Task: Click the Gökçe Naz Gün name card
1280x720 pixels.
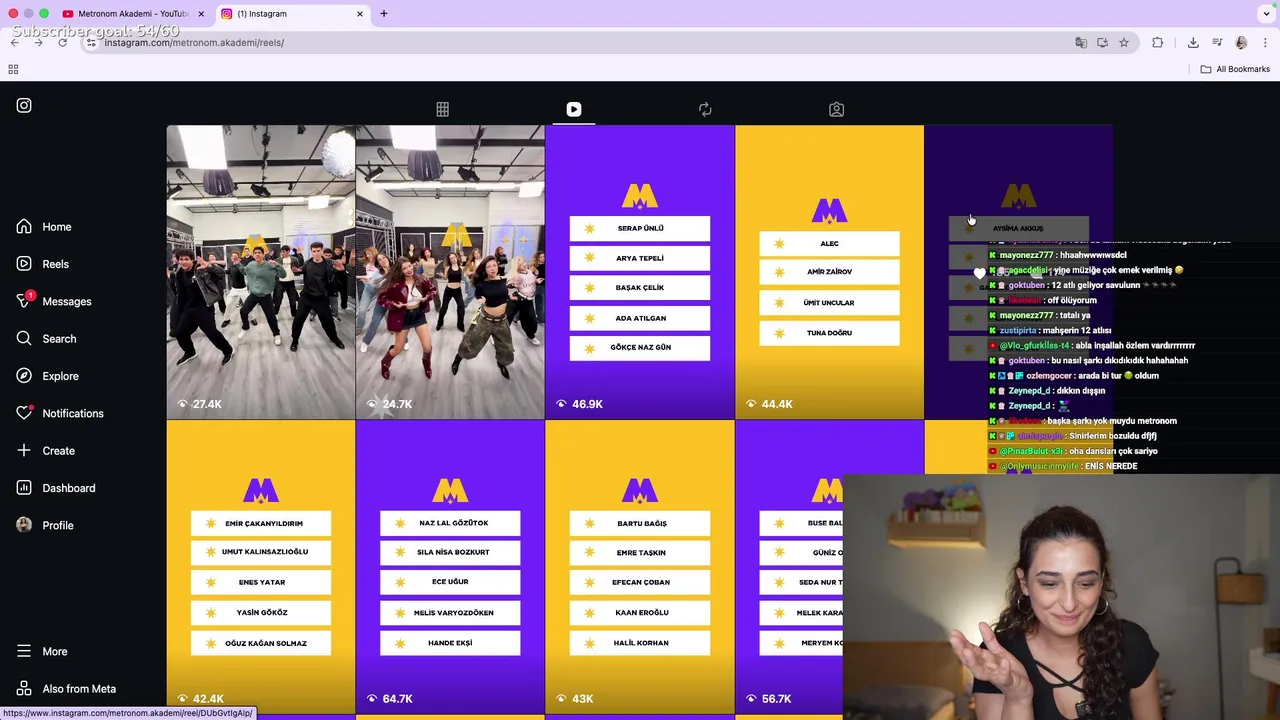Action: tap(640, 348)
